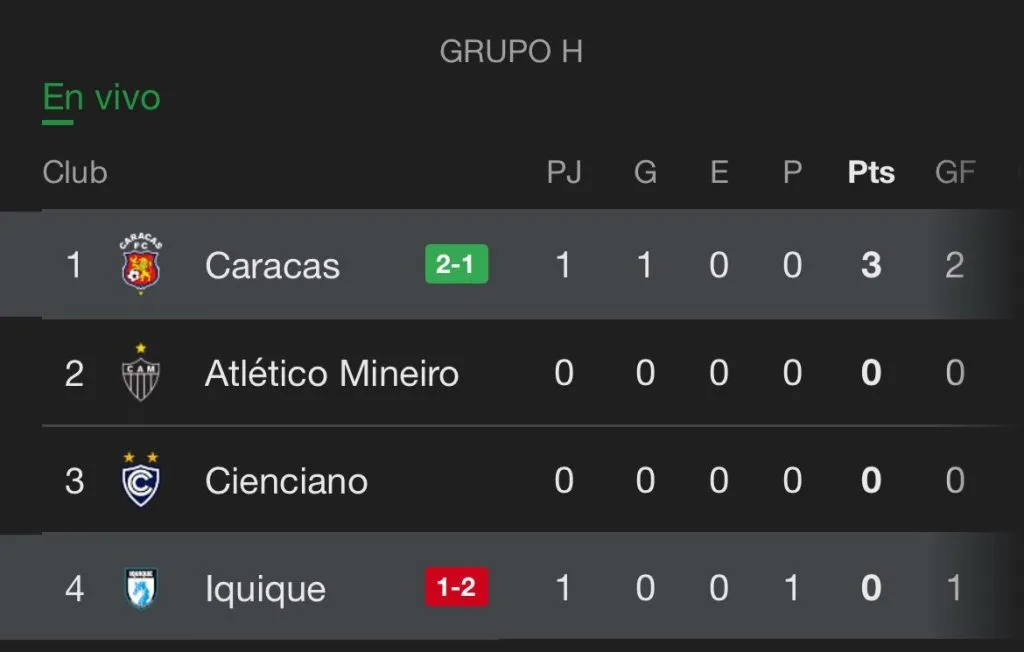Open the Cienciano team name link
Viewport: 1024px width, 652px height.
point(286,481)
